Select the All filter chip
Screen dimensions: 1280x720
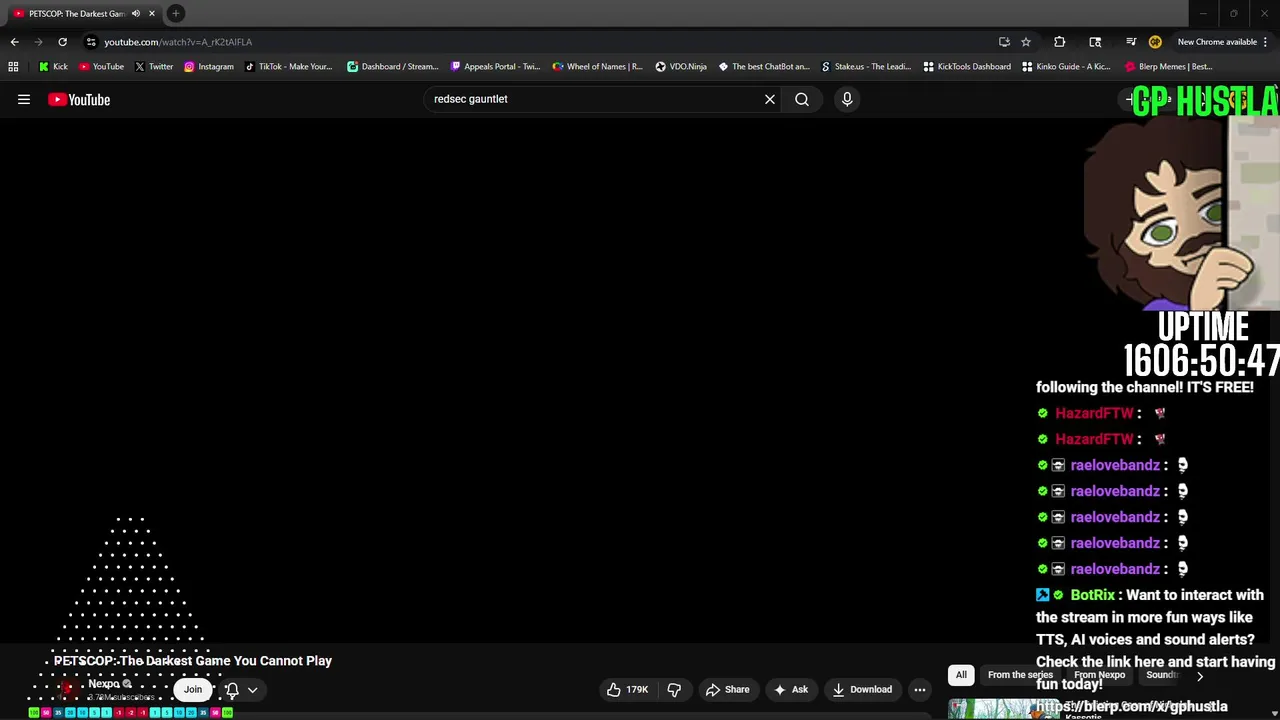(961, 675)
